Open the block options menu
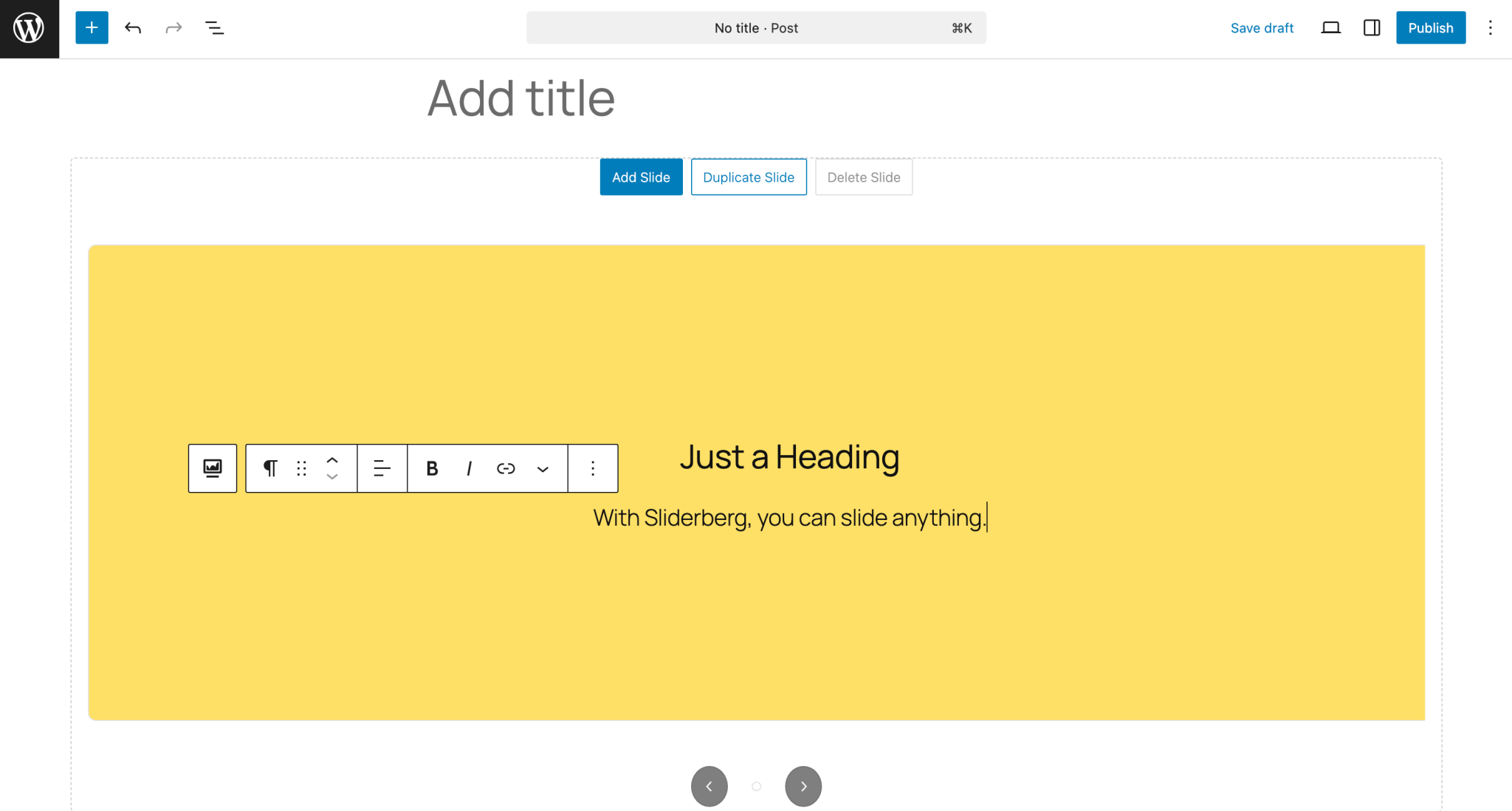 click(592, 468)
